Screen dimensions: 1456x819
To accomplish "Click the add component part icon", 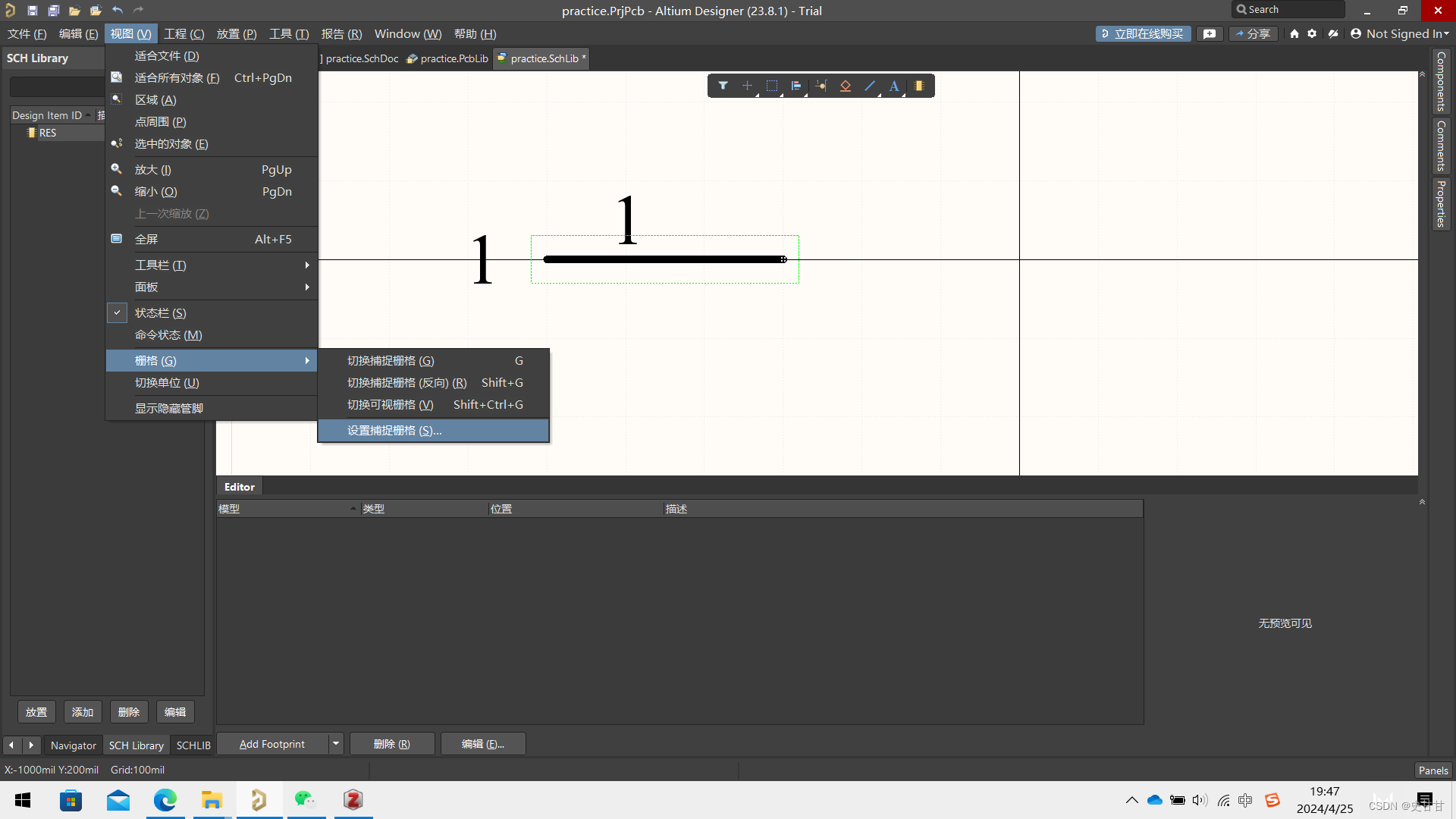I will coord(919,86).
